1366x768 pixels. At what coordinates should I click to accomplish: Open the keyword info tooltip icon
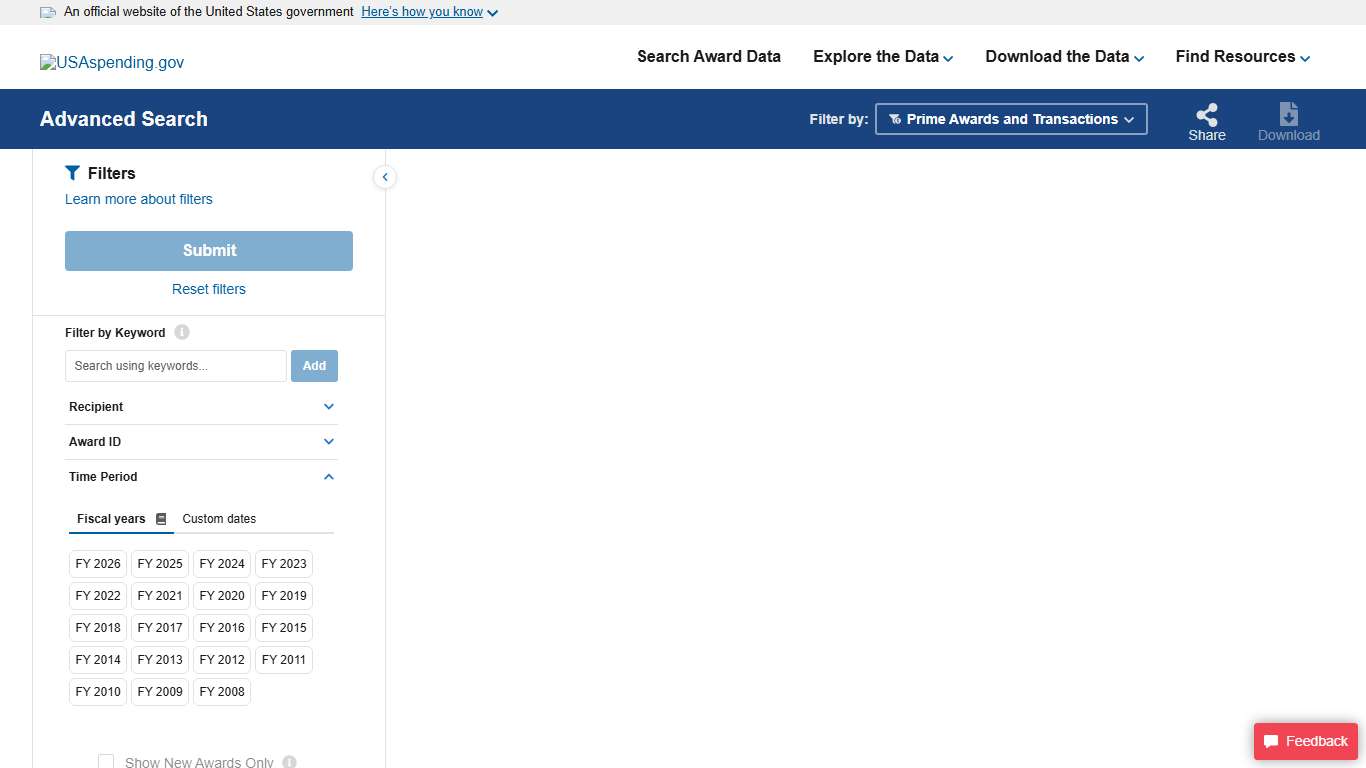pos(182,332)
